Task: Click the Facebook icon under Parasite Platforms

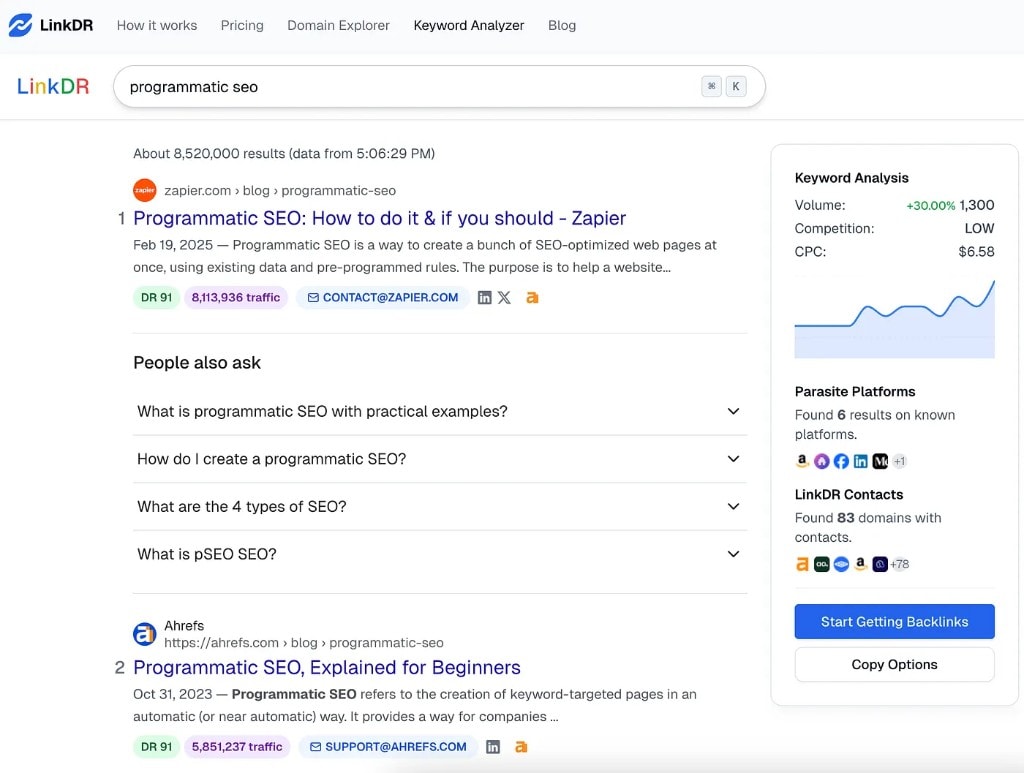Action: tap(841, 461)
